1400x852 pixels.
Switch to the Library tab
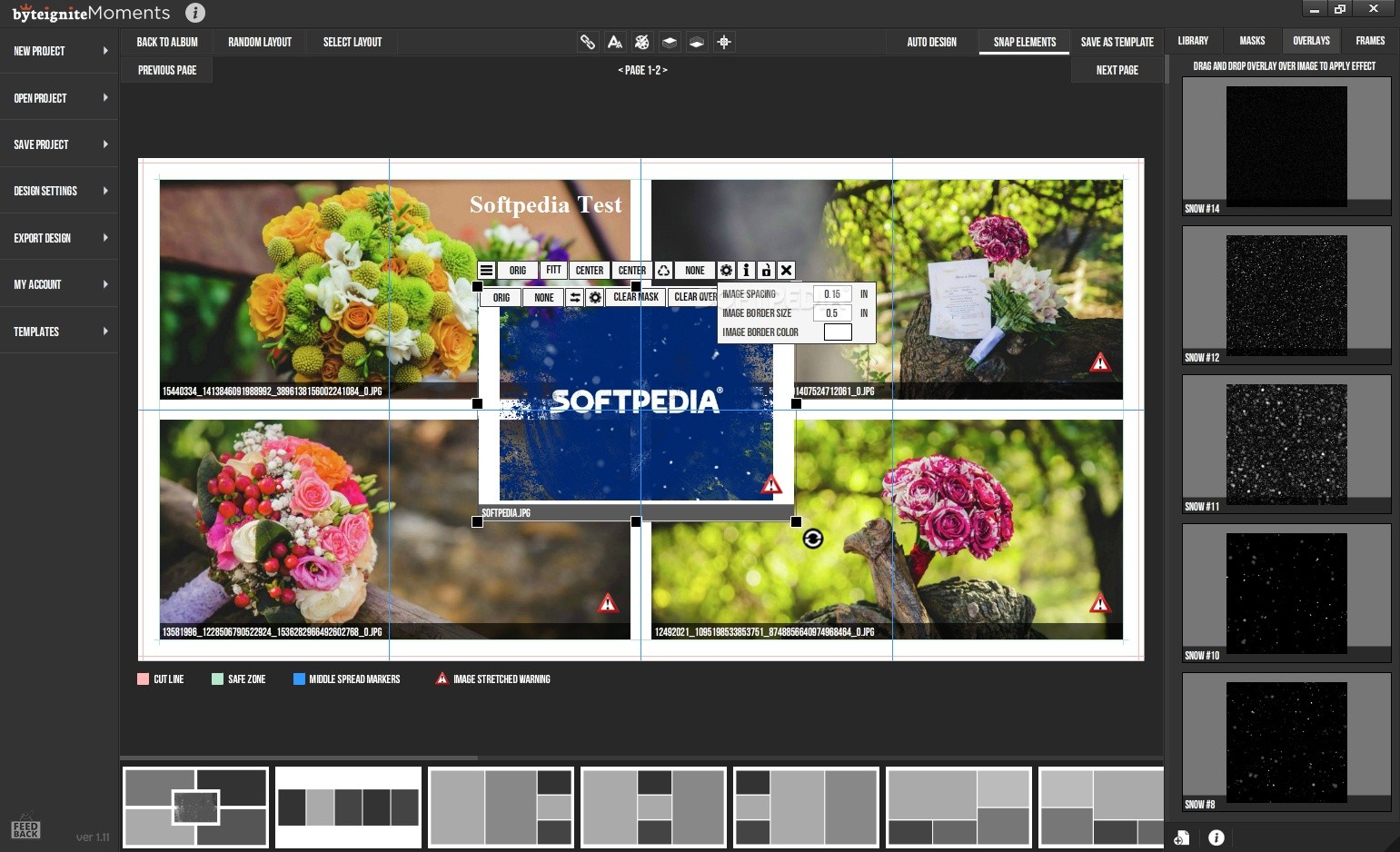point(1193,41)
